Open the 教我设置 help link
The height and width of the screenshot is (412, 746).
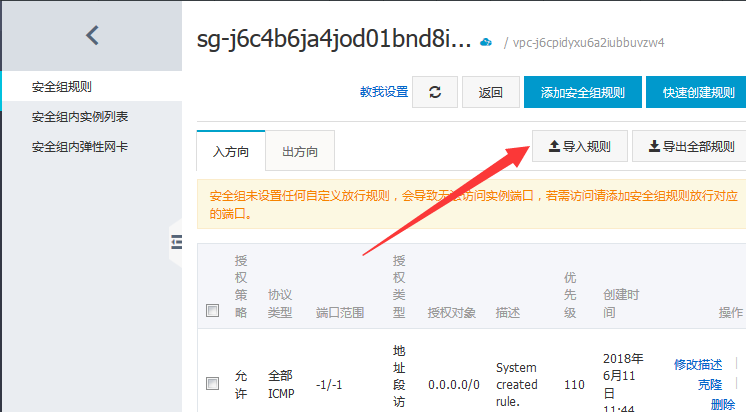click(384, 92)
